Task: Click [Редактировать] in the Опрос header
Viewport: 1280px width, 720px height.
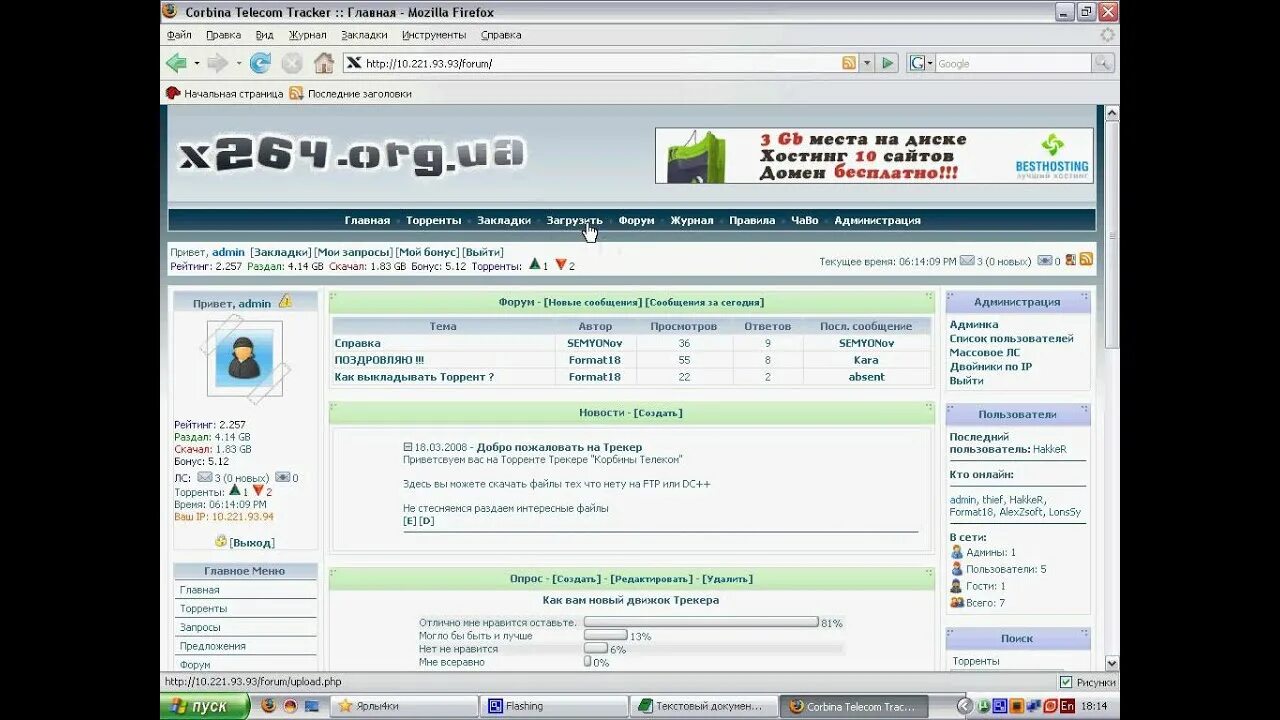Action: point(652,579)
